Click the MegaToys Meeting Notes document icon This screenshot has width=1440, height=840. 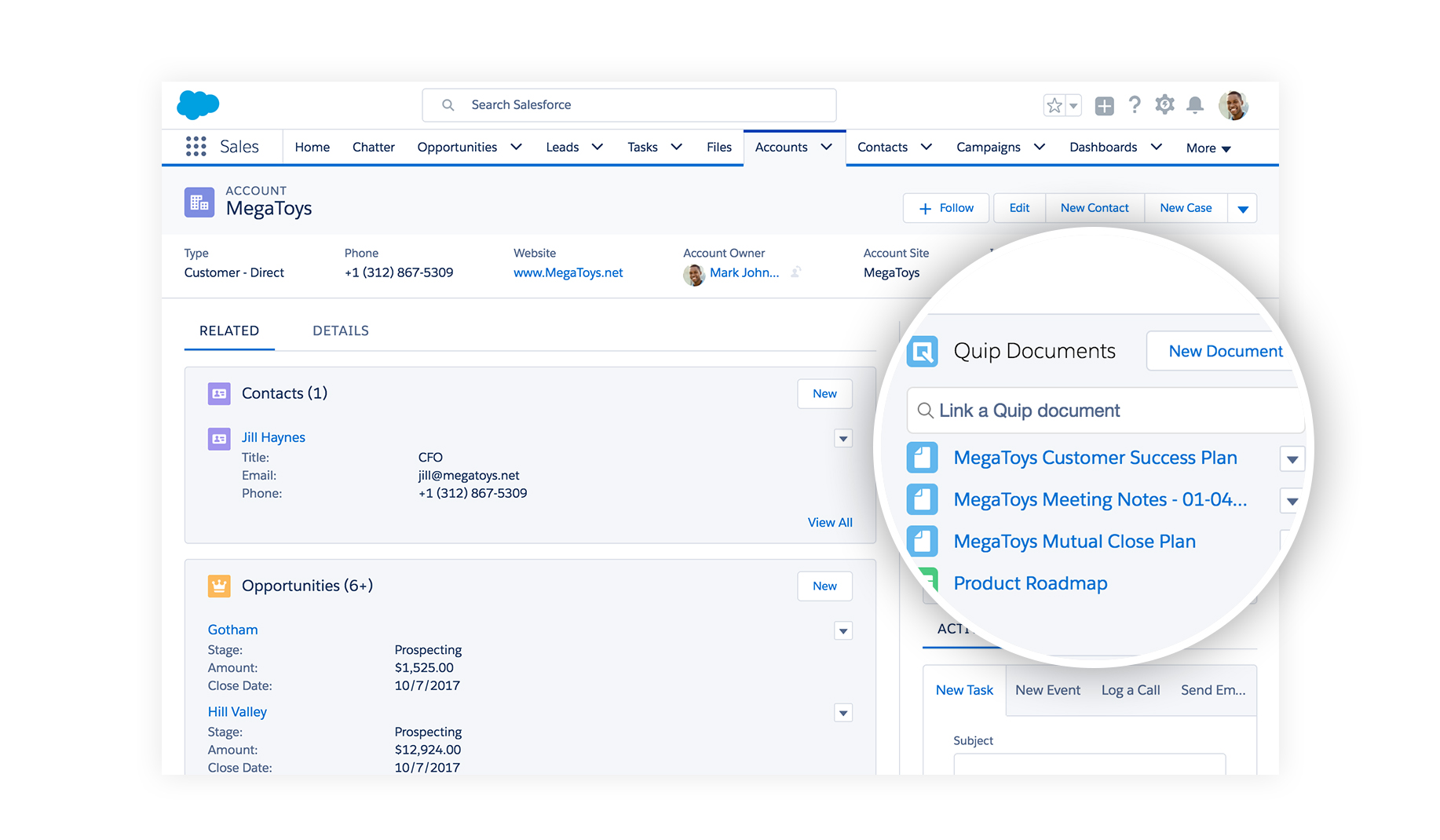click(923, 499)
